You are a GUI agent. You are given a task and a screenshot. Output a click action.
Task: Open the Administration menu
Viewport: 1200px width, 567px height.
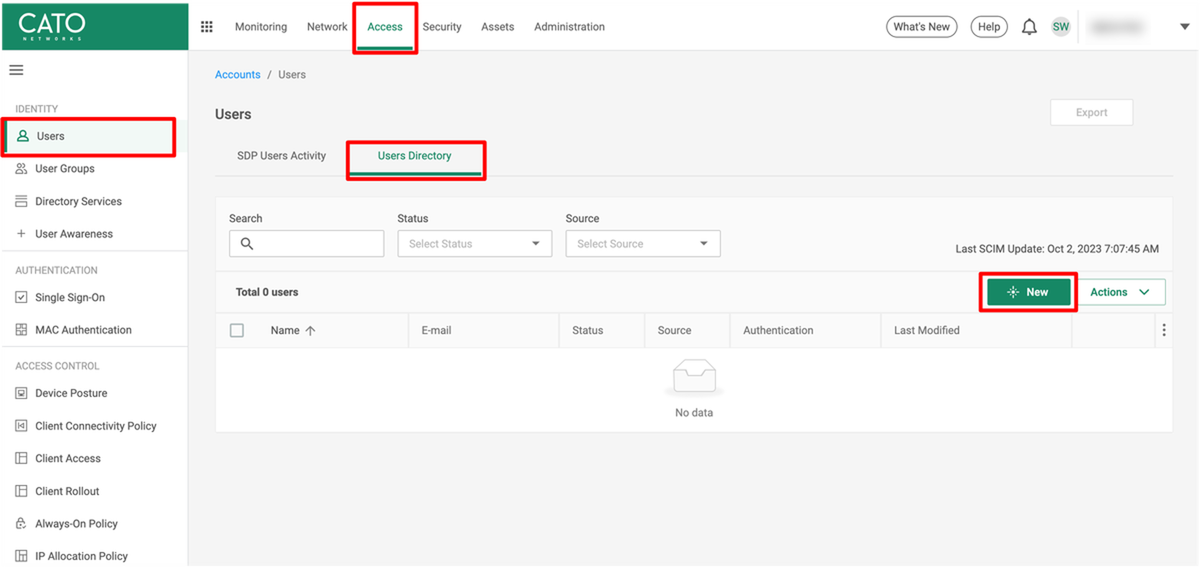[569, 27]
